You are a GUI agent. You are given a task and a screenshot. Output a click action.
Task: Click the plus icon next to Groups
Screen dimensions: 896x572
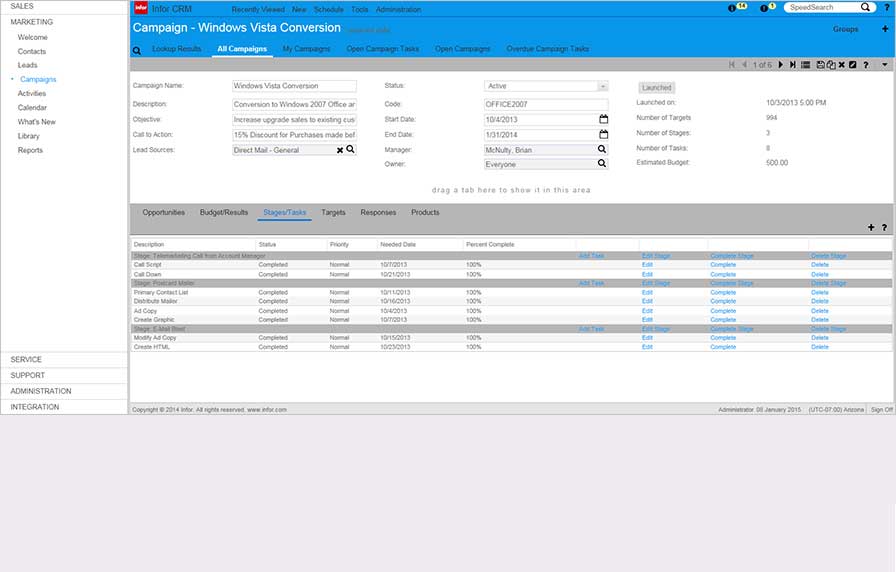coord(885,29)
